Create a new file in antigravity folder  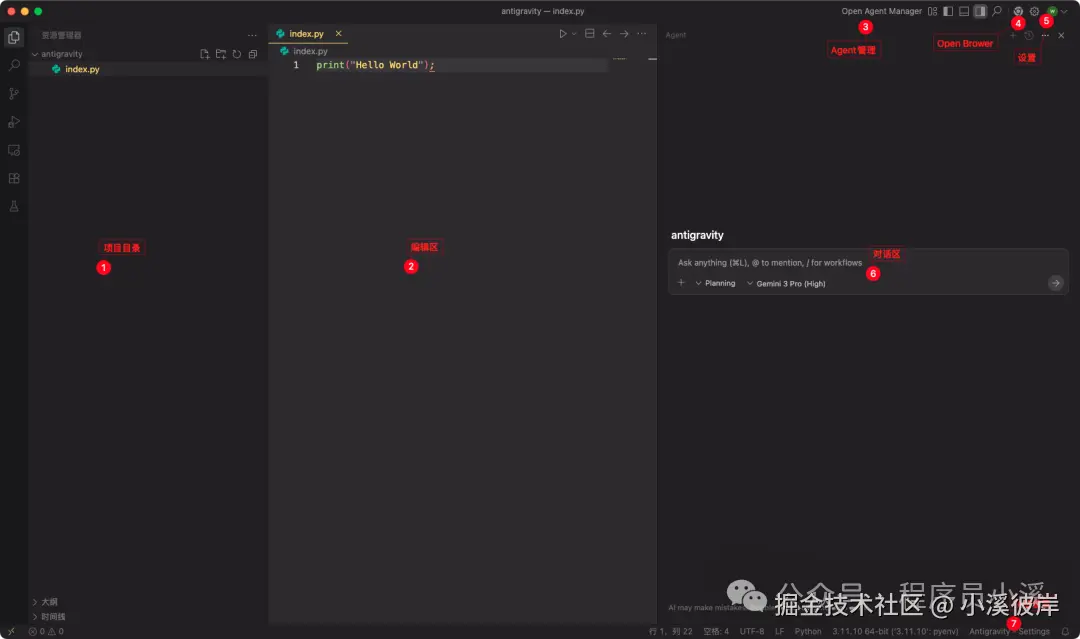(205, 54)
